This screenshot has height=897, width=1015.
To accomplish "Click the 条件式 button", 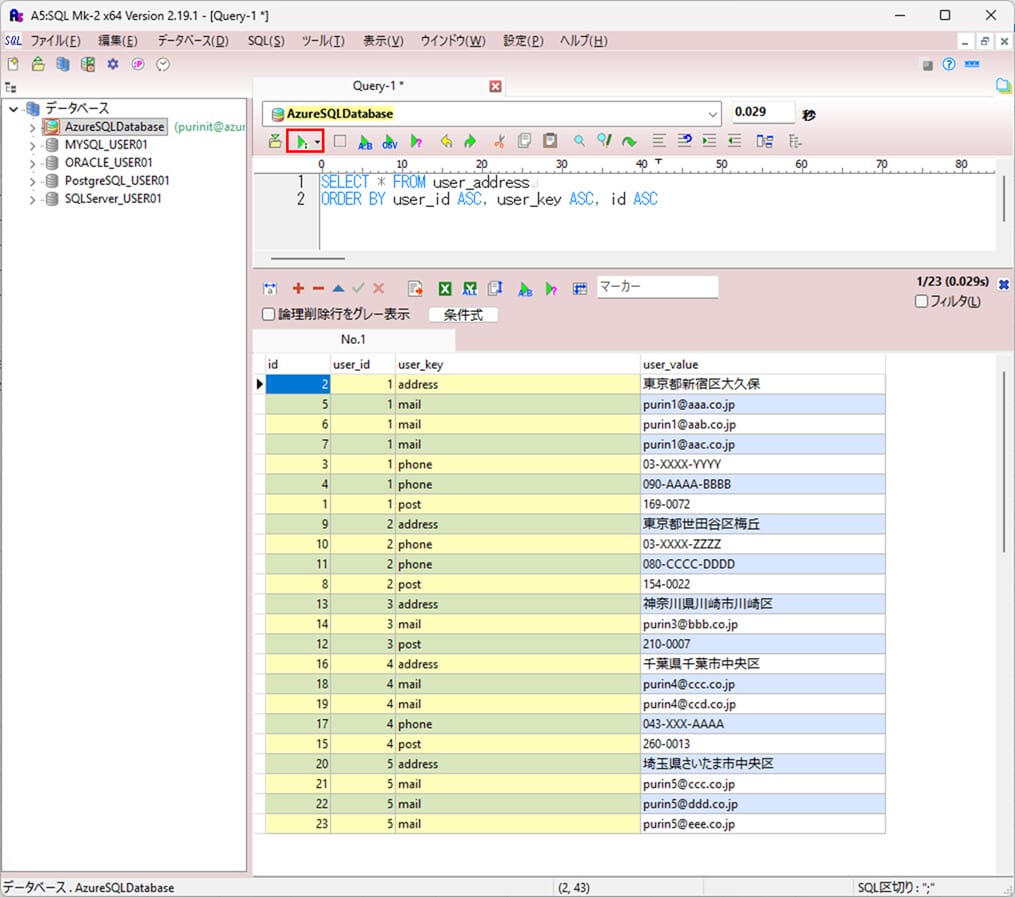I will (463, 314).
